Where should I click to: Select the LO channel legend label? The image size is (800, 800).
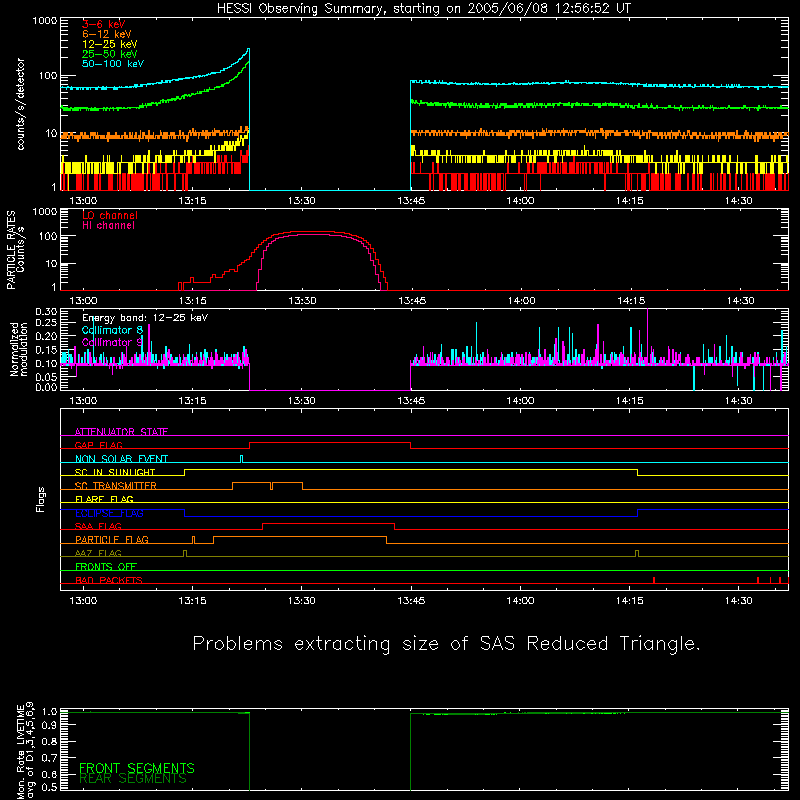click(110, 215)
